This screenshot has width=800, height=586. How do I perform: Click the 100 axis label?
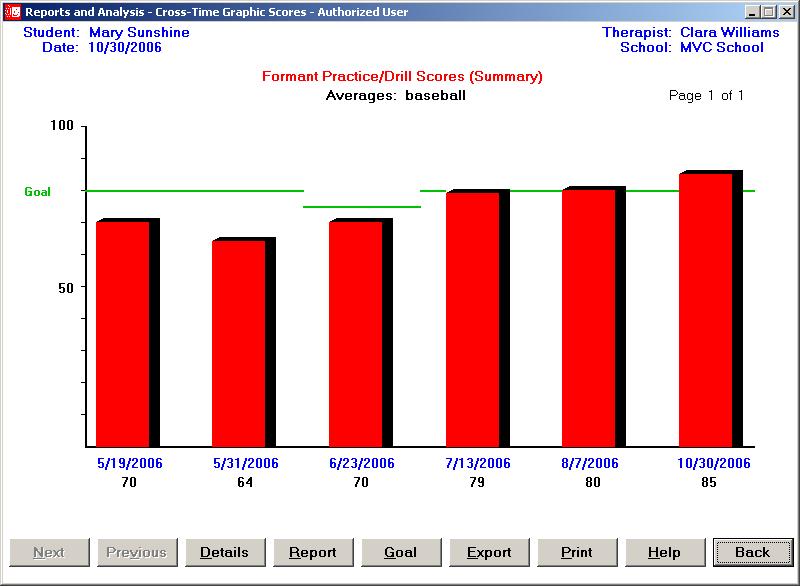pyautogui.click(x=62, y=125)
